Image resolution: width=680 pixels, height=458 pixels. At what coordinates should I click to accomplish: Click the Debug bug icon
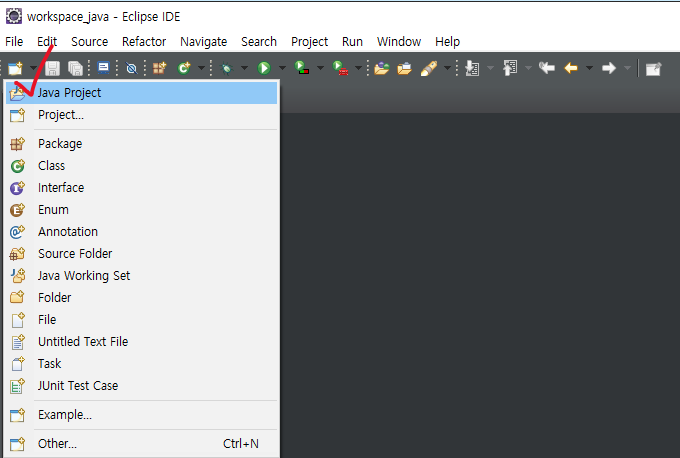click(x=227, y=68)
